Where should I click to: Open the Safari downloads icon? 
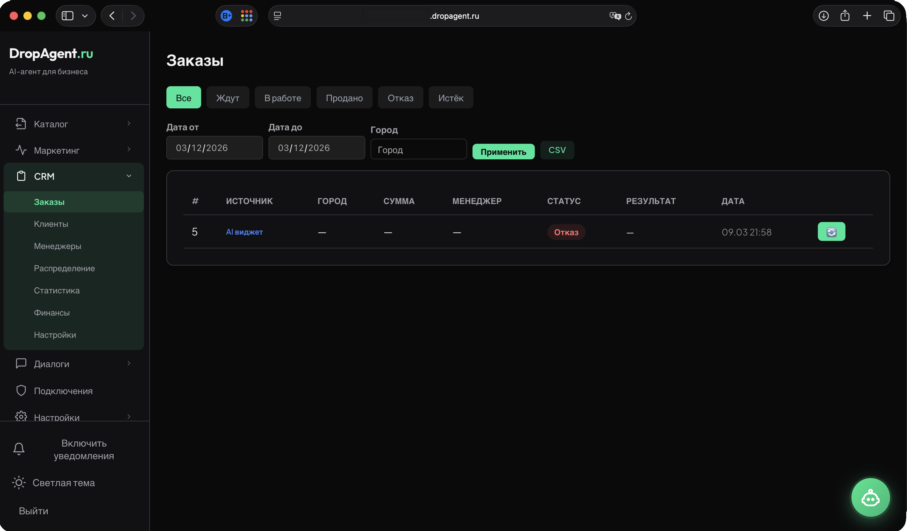click(x=823, y=16)
